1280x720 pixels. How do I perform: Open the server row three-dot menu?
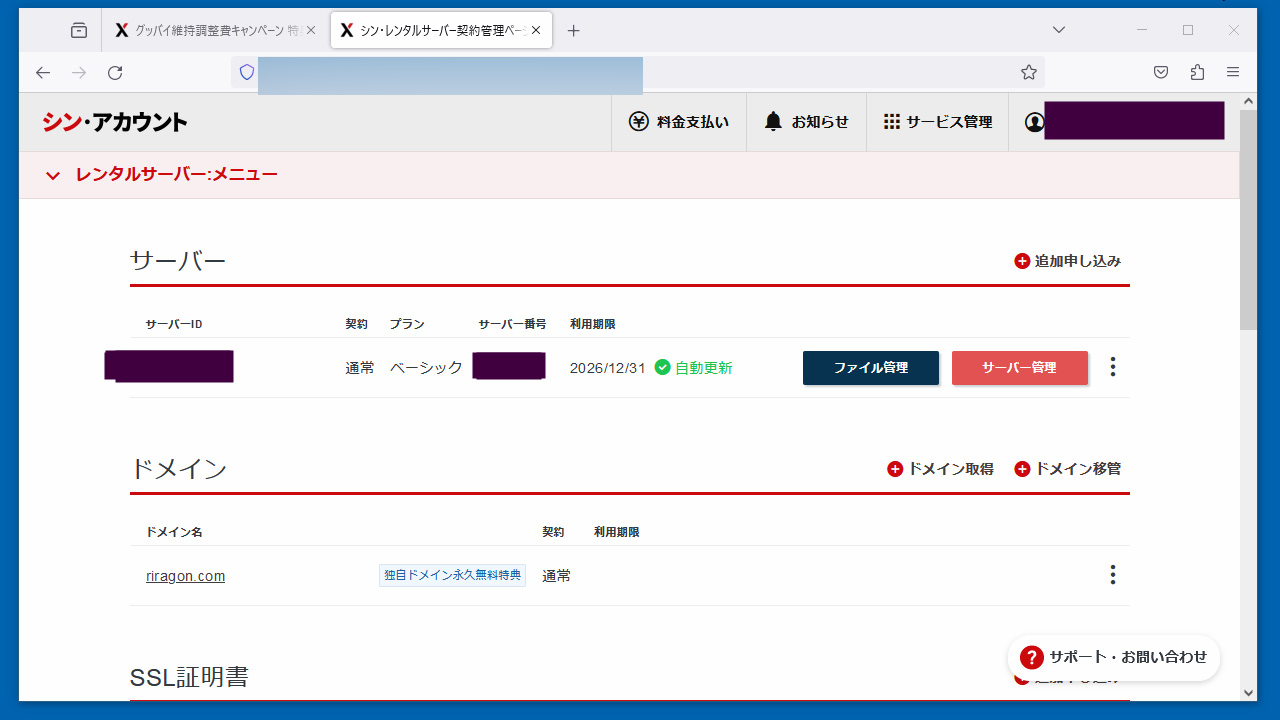pyautogui.click(x=1112, y=367)
